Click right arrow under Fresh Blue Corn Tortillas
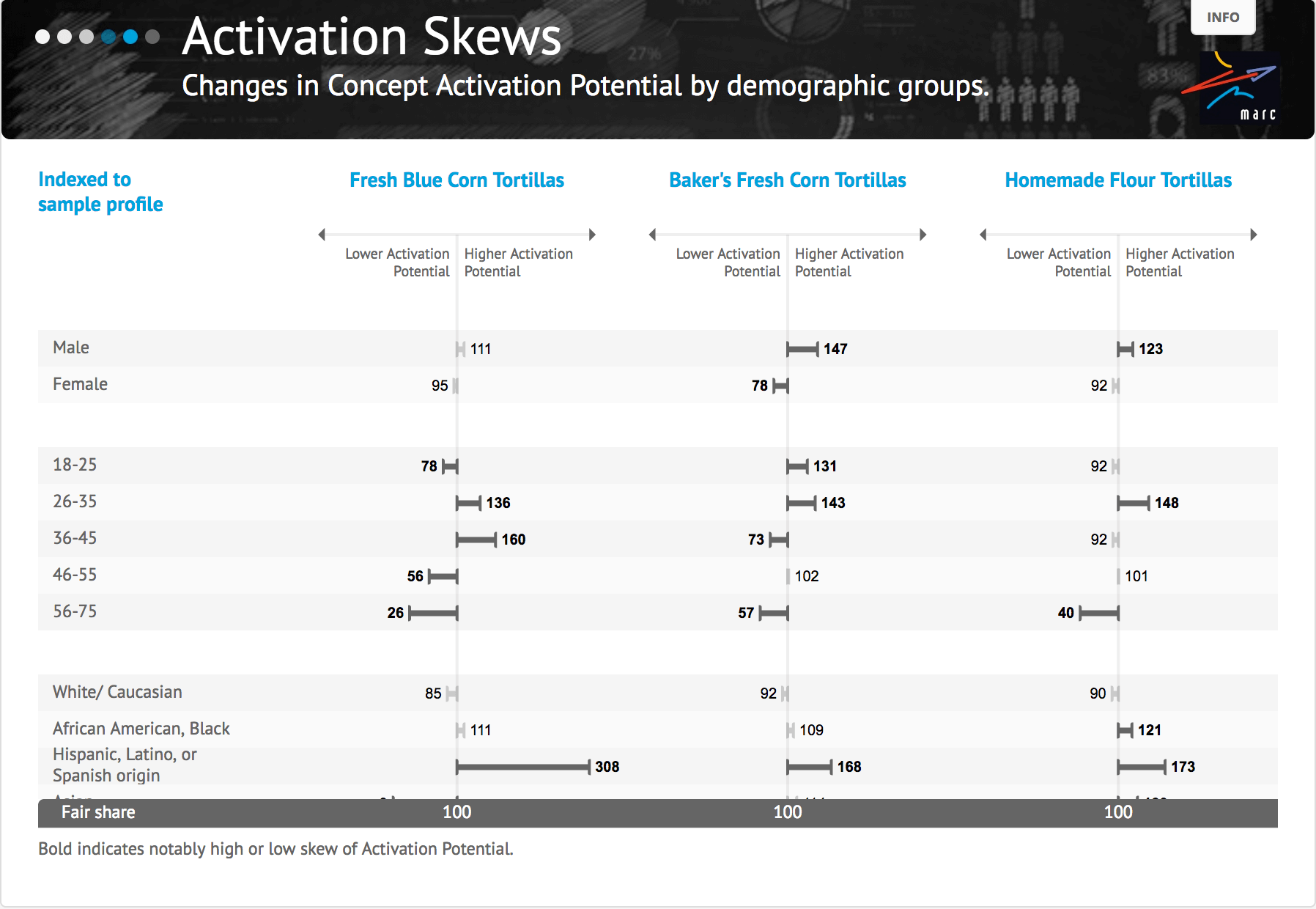1316x909 pixels. (x=592, y=235)
